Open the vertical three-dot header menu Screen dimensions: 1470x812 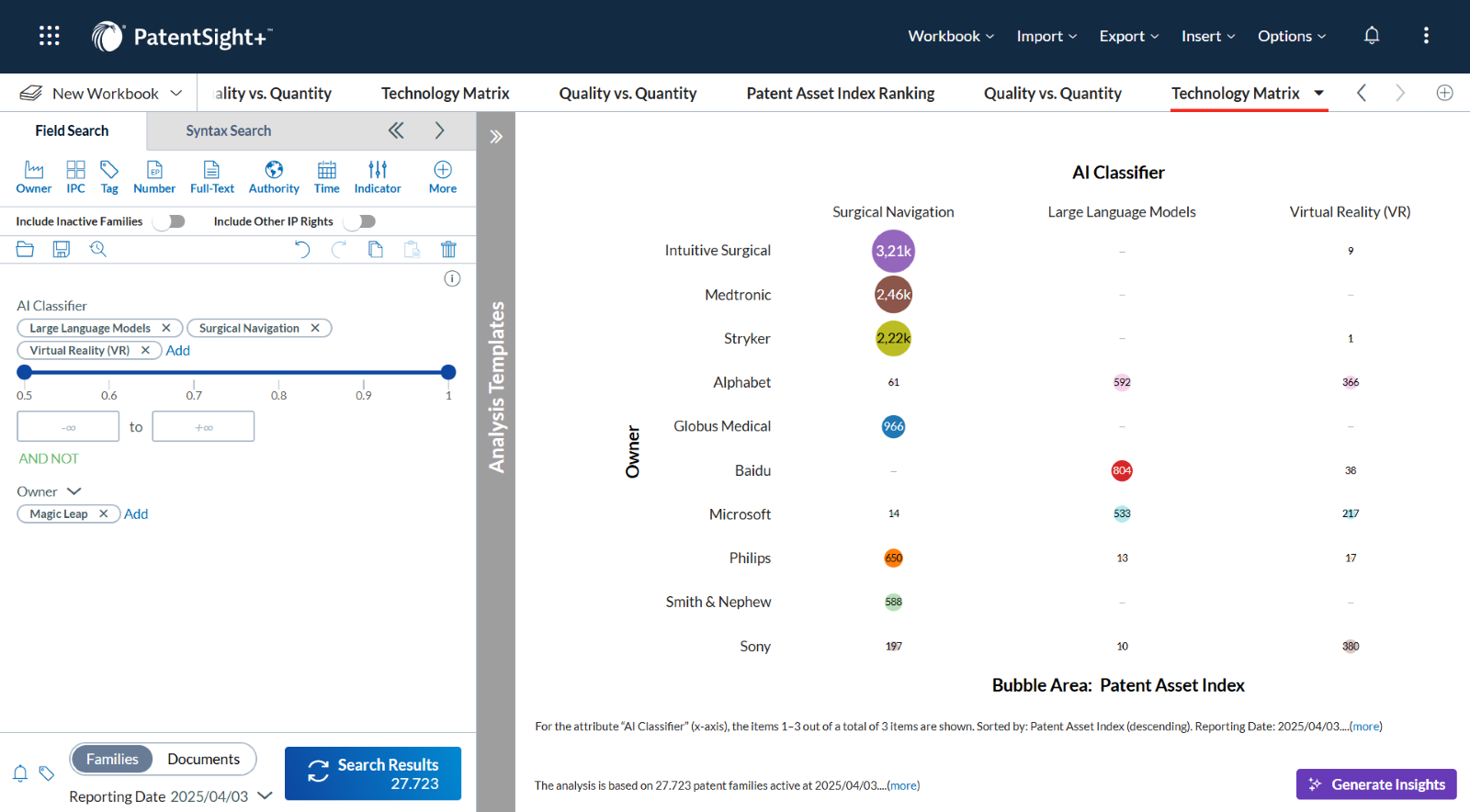click(x=1426, y=36)
